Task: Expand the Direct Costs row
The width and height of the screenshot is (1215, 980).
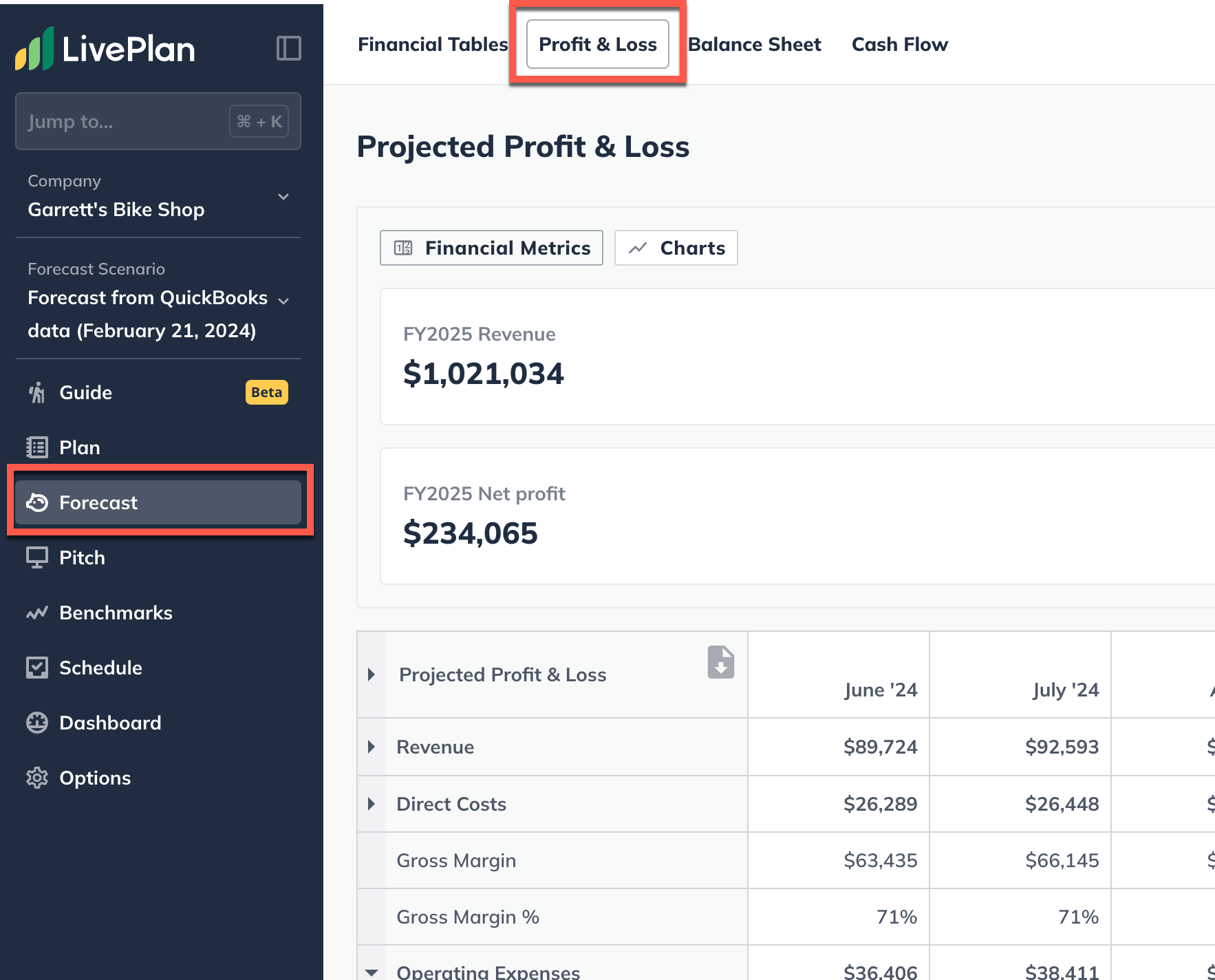Action: 372,804
